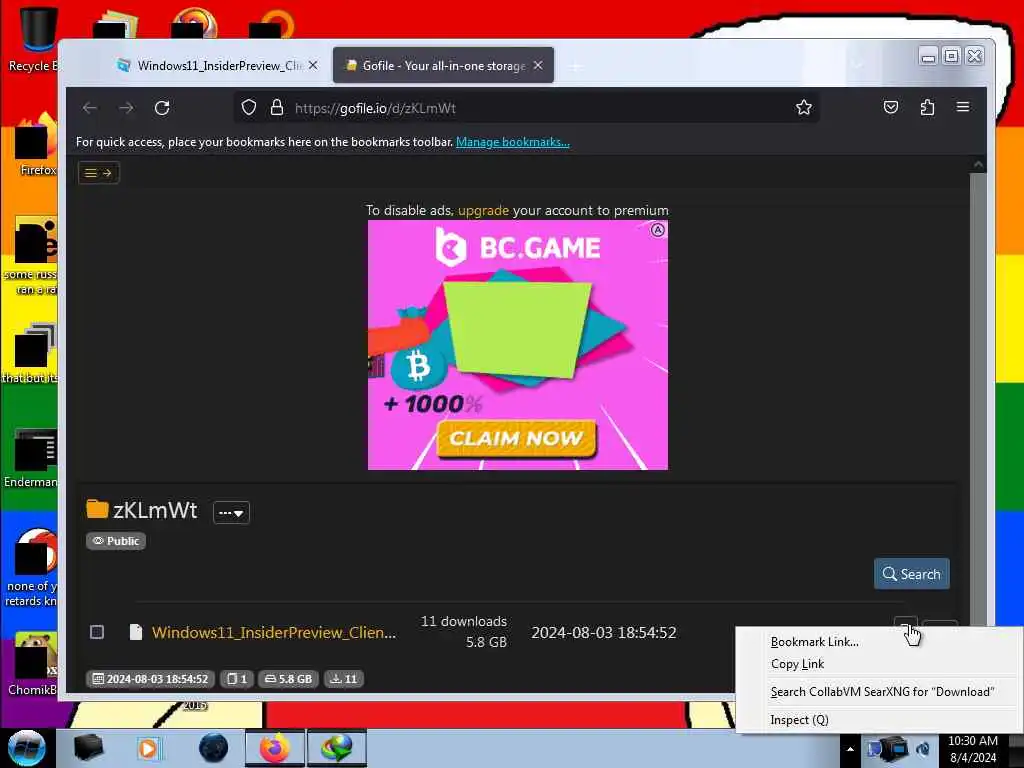Click the Search button in Gofile
Screen dimensions: 1024x768
(912, 574)
